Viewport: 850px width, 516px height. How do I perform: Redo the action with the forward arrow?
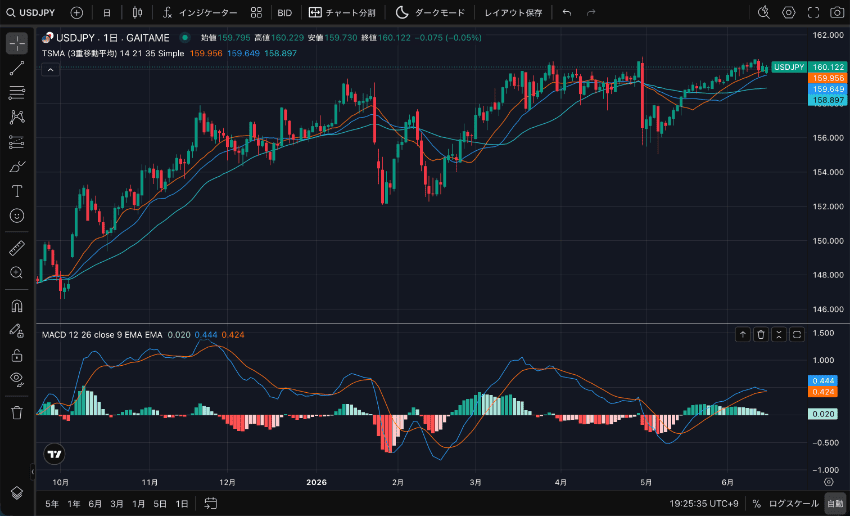(591, 12)
